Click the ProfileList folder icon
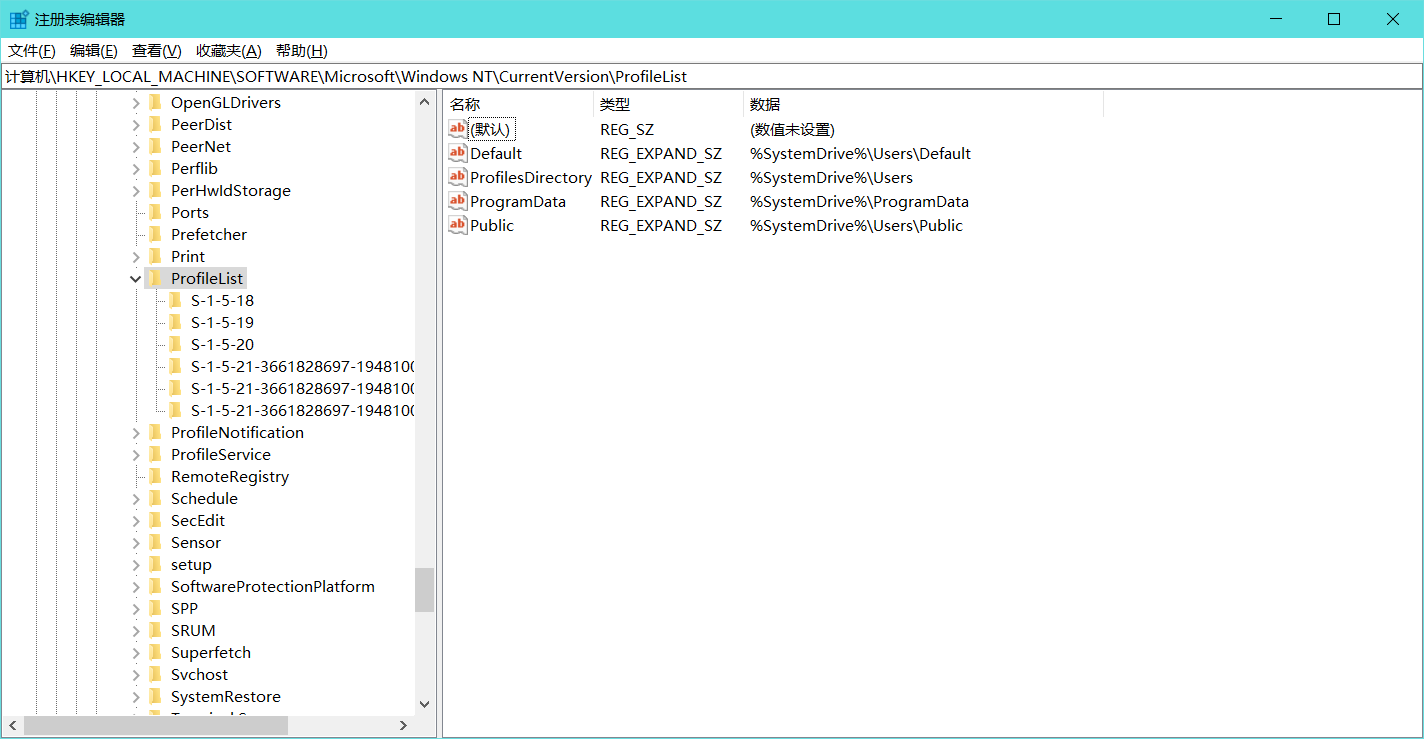 [x=155, y=278]
